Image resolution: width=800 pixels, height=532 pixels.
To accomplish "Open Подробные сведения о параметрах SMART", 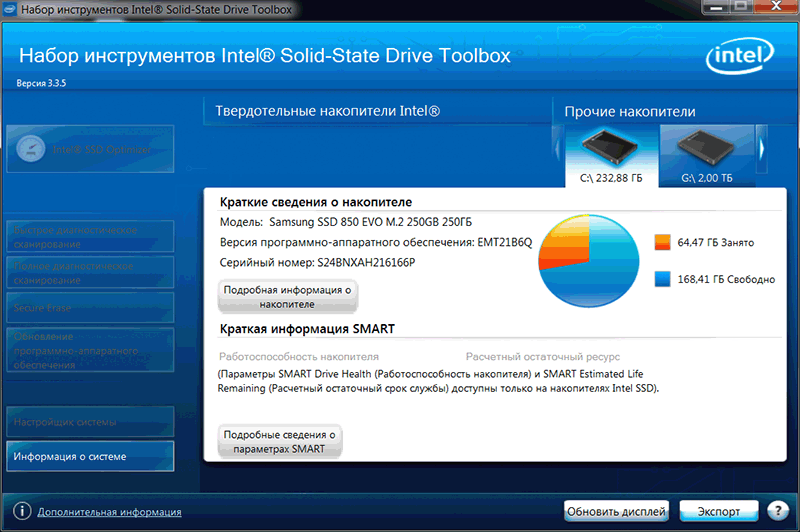I will [x=280, y=442].
